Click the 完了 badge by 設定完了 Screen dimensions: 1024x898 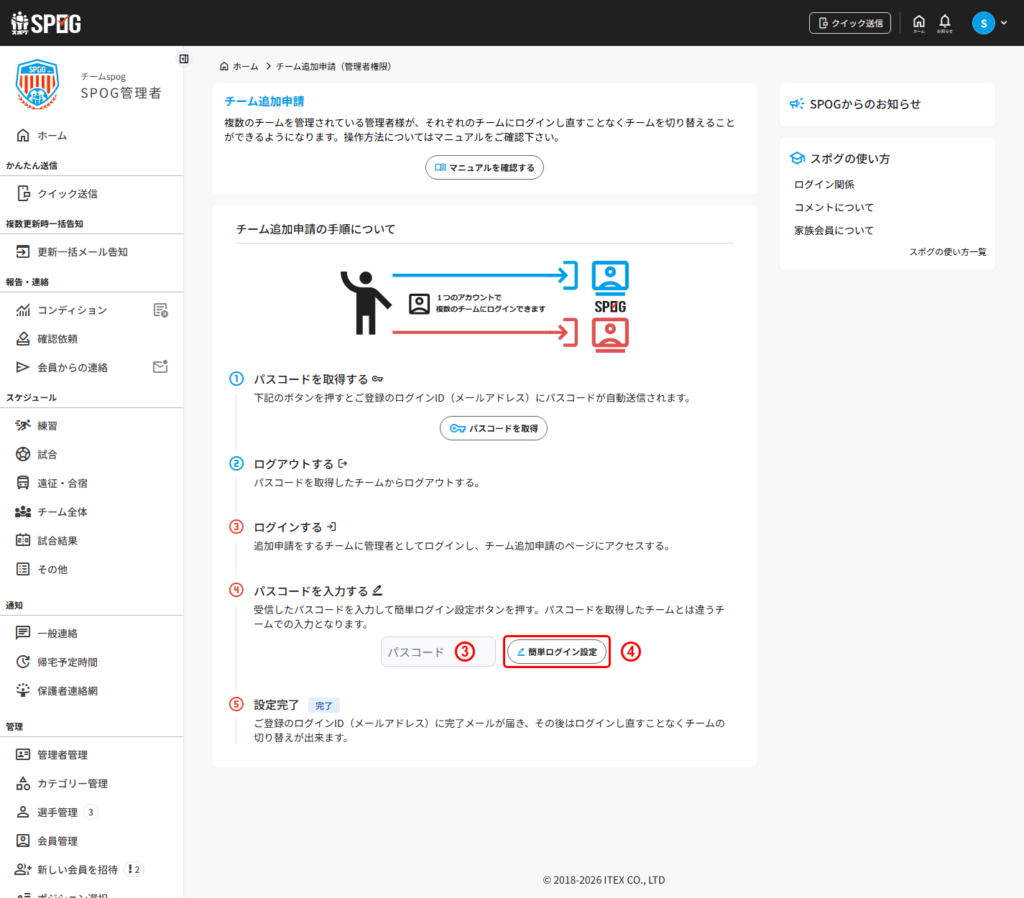[323, 705]
